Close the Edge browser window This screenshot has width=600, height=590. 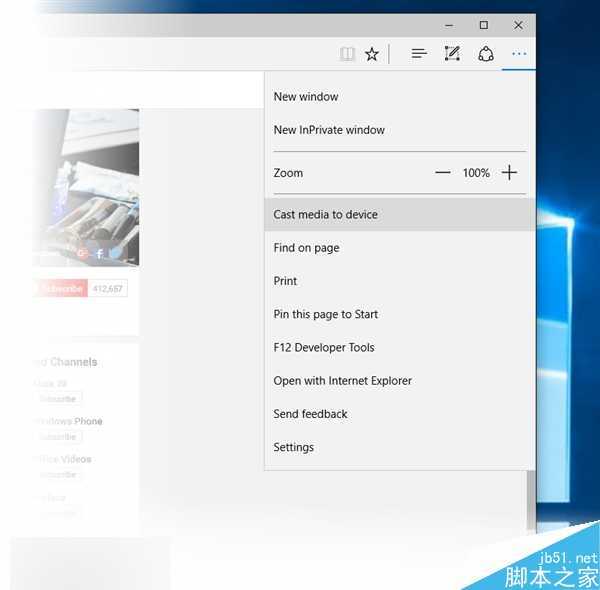tap(518, 25)
